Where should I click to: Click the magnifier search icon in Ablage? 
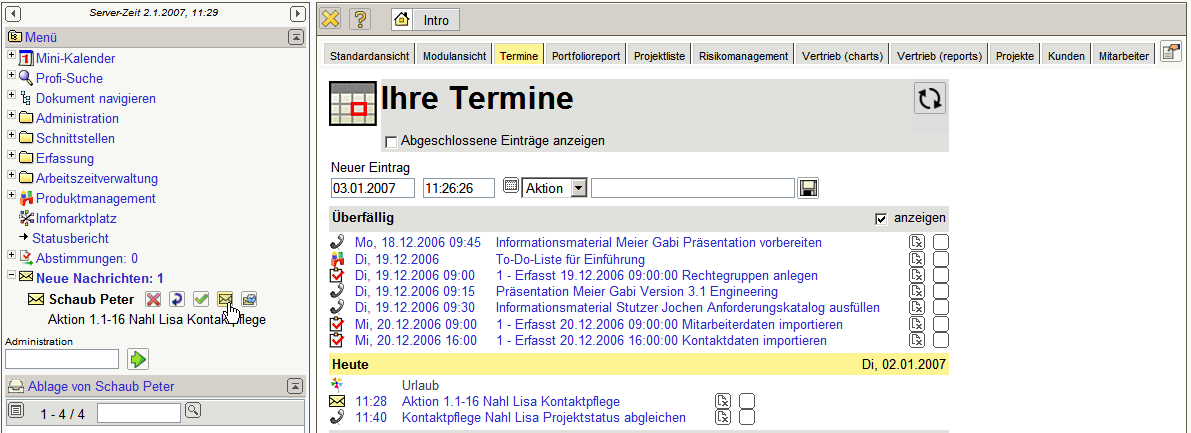click(193, 410)
